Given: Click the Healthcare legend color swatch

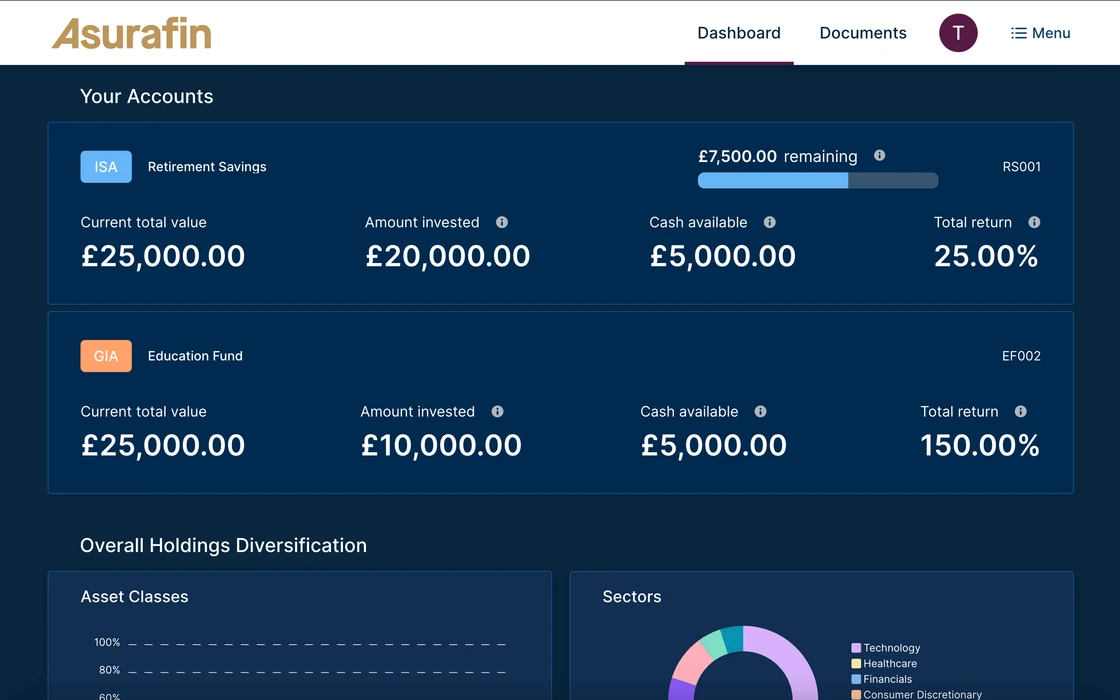Looking at the screenshot, I should [856, 664].
